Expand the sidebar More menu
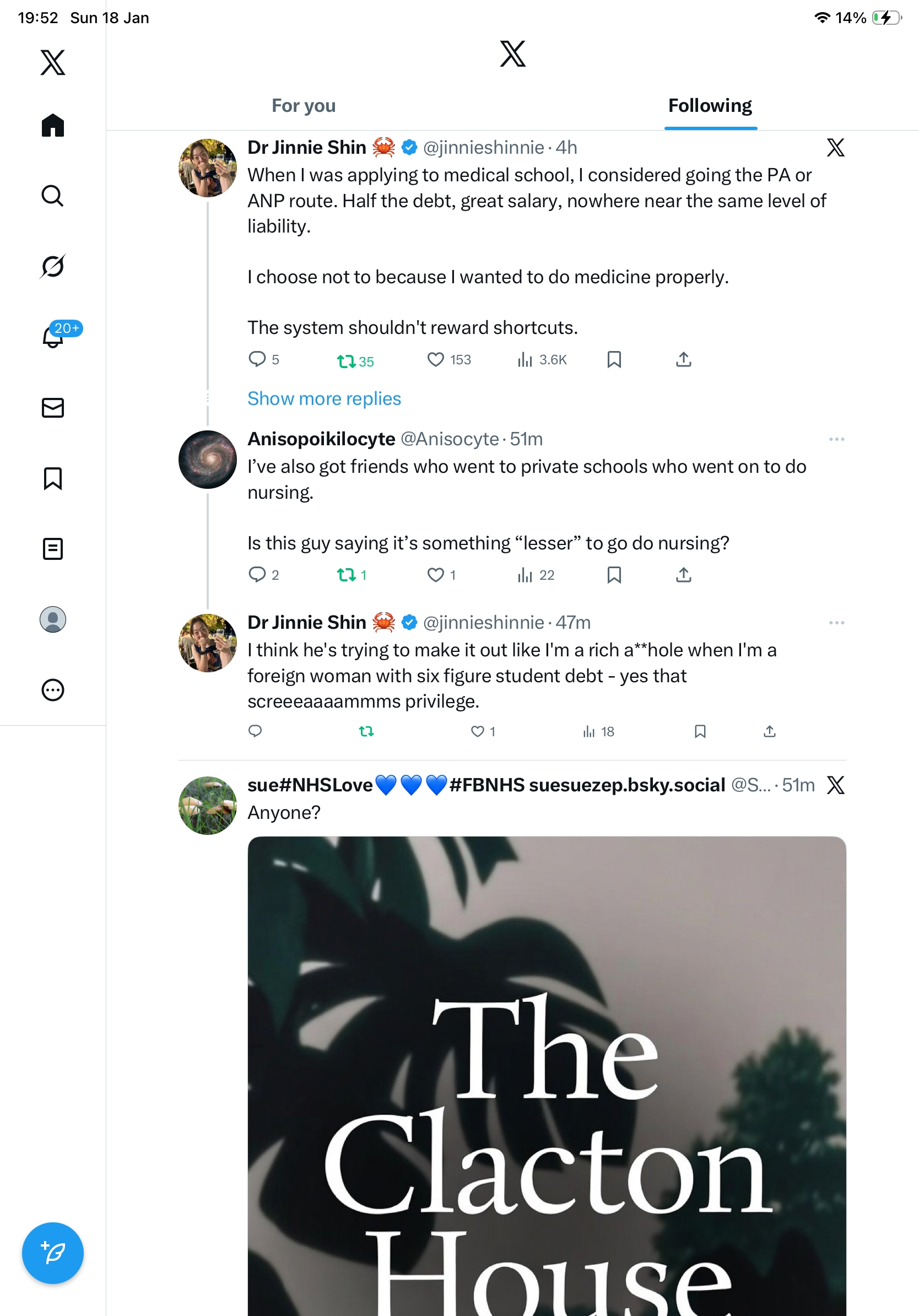 point(53,690)
